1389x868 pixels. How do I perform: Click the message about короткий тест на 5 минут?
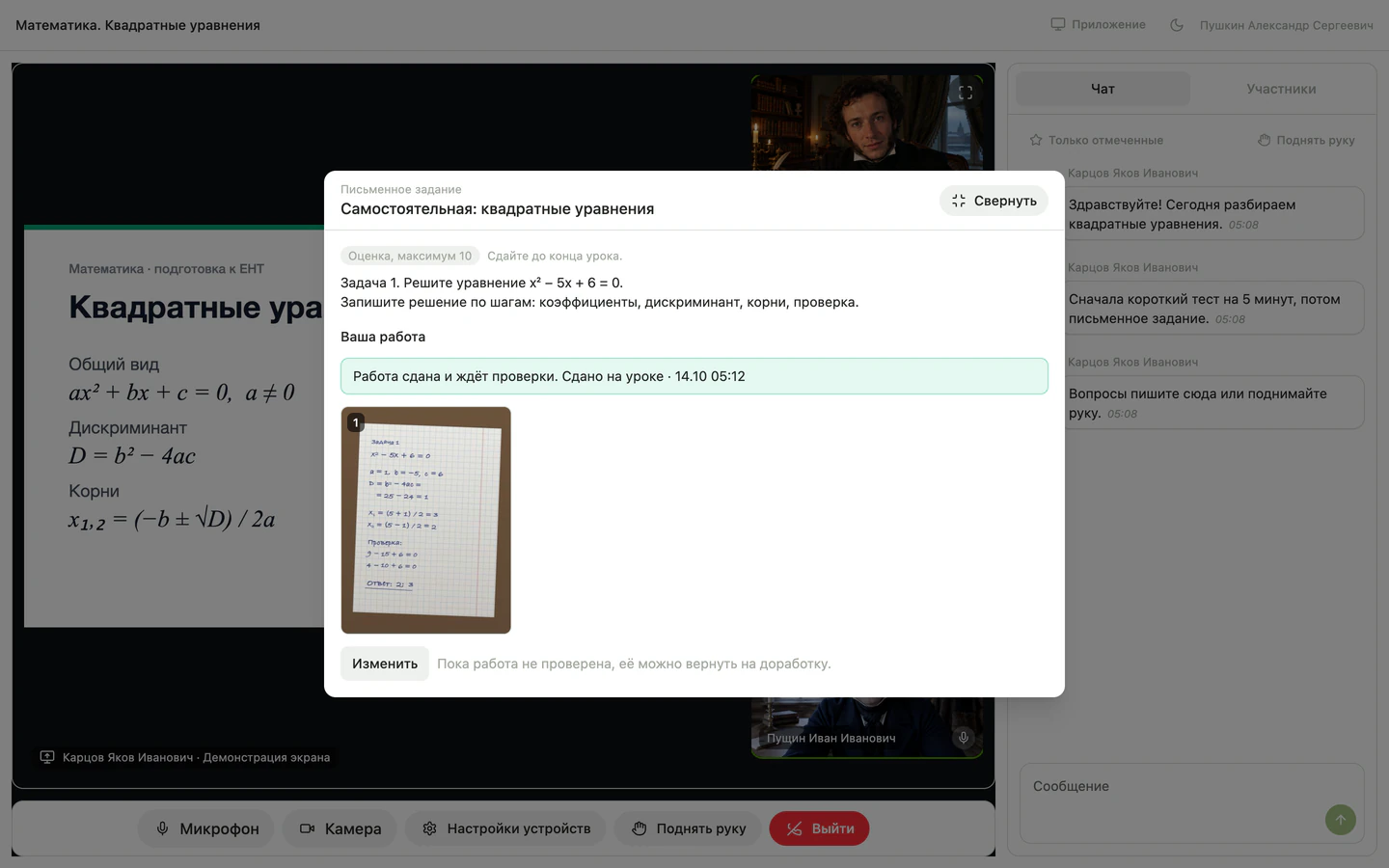tap(1214, 308)
